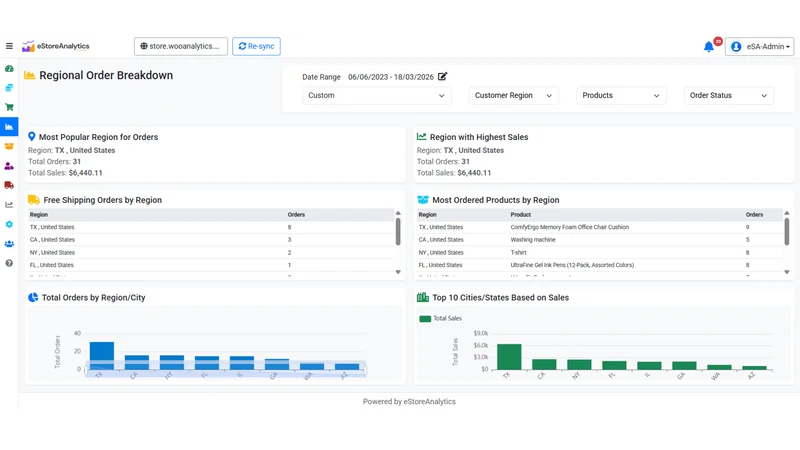Open the gray line chart sidebar icon
The width and height of the screenshot is (800, 450).
pyautogui.click(x=9, y=205)
